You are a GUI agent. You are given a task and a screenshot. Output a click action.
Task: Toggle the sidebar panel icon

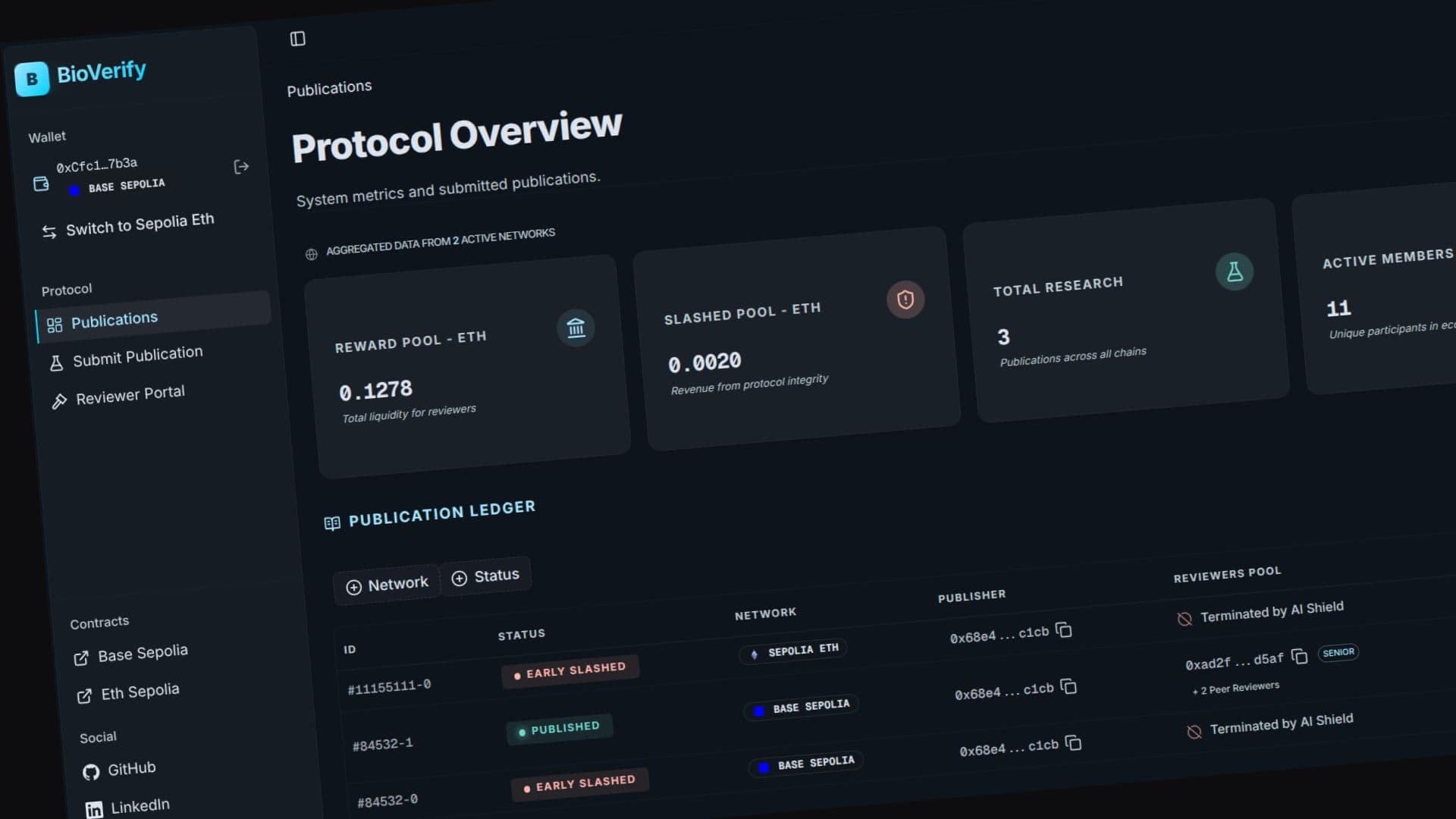(297, 39)
